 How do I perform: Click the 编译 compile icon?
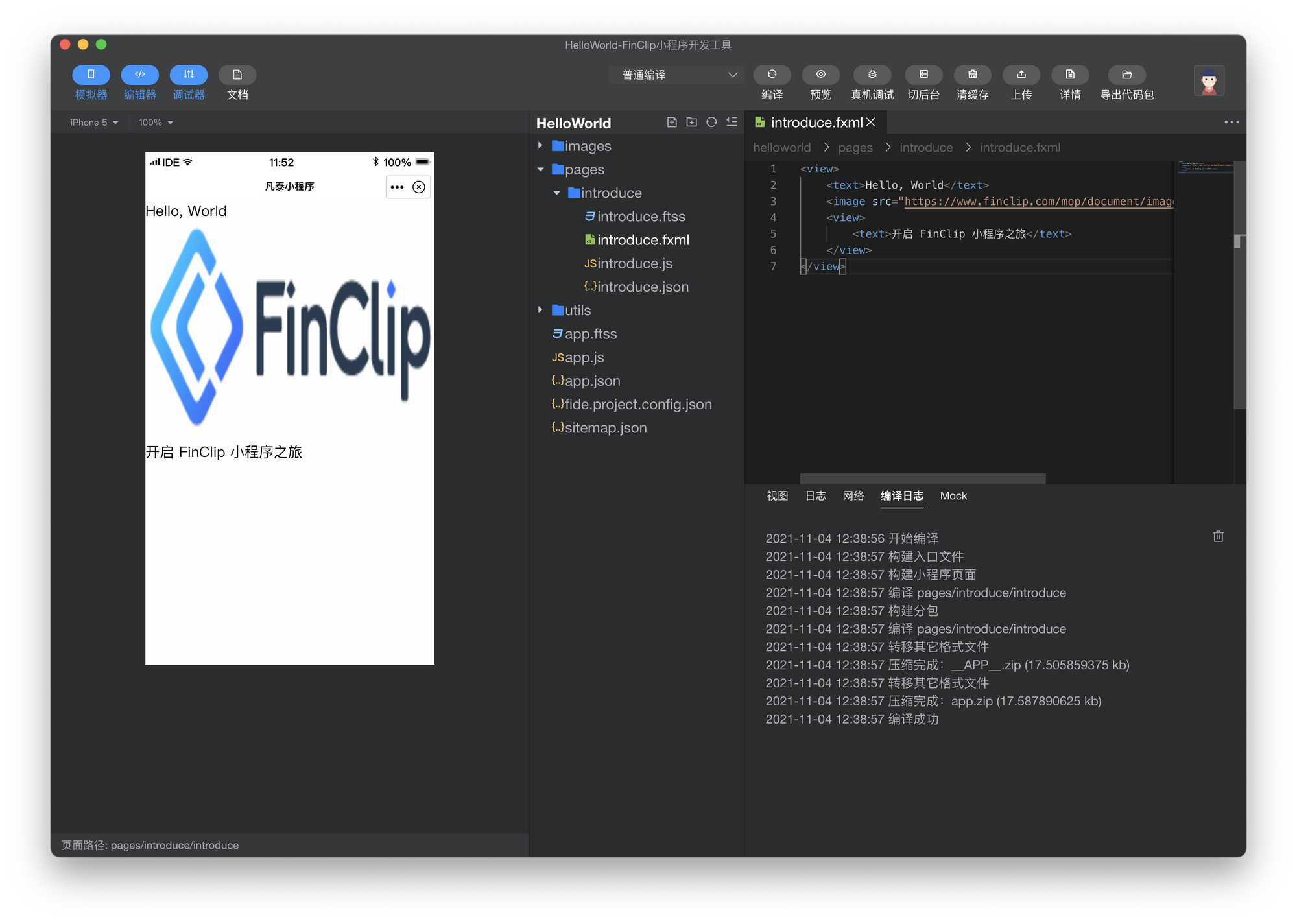point(772,75)
